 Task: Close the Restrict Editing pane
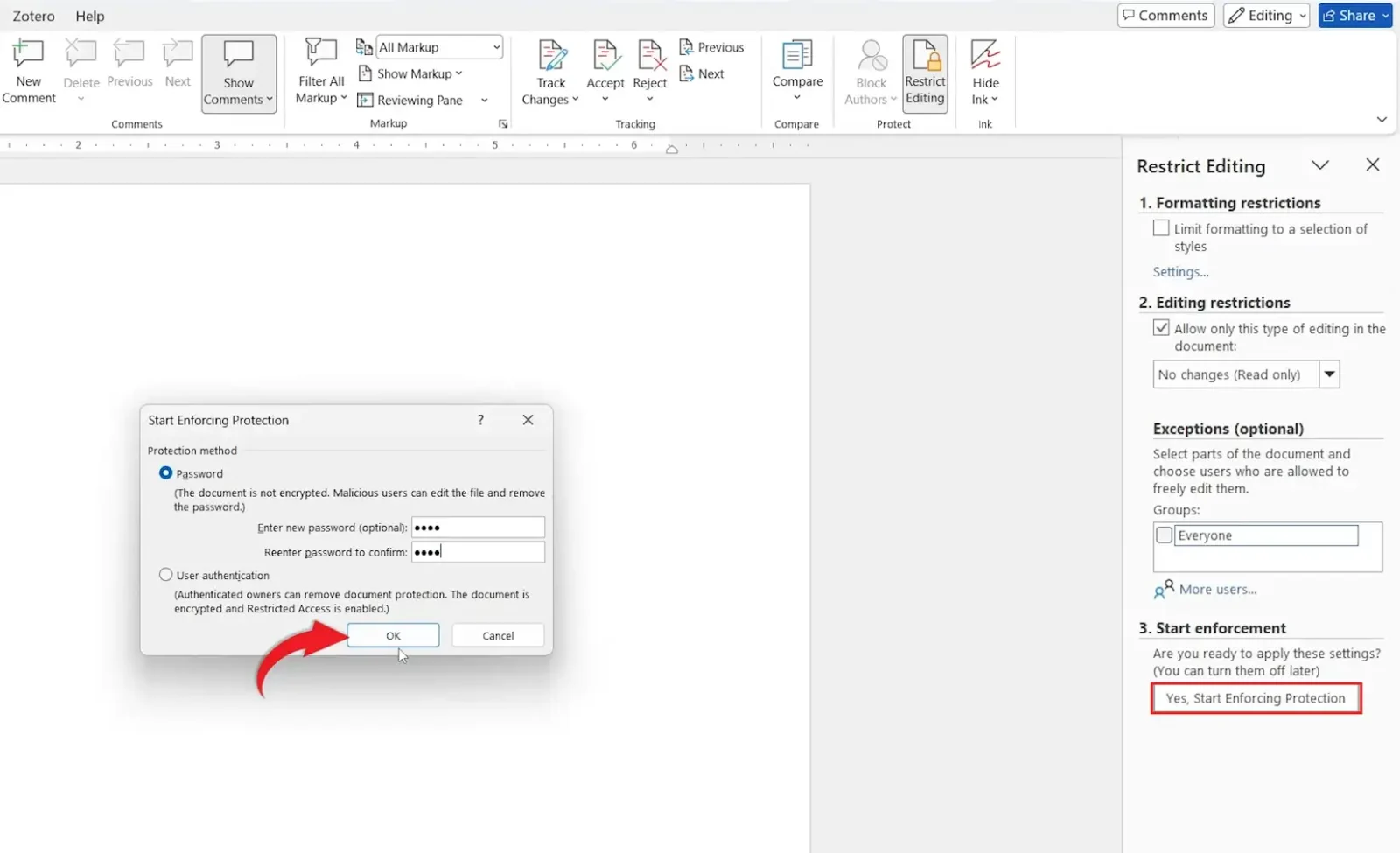click(x=1373, y=165)
